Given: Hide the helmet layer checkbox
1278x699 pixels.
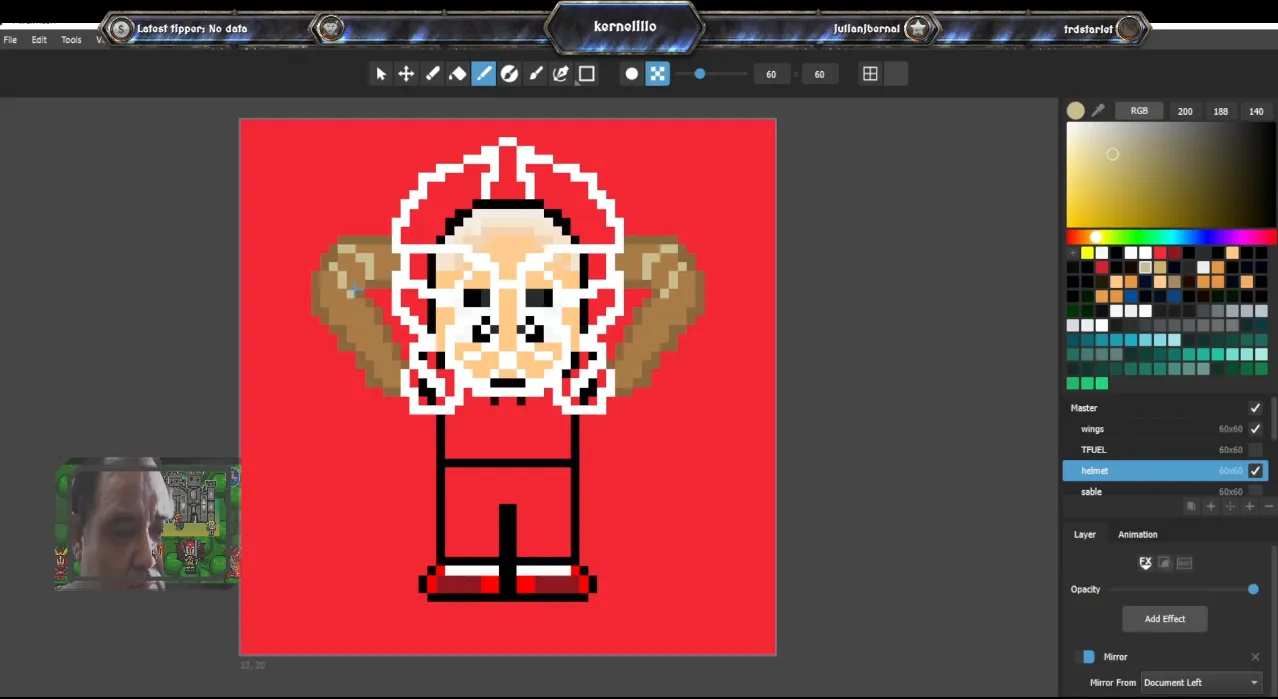Looking at the screenshot, I should click(x=1255, y=470).
